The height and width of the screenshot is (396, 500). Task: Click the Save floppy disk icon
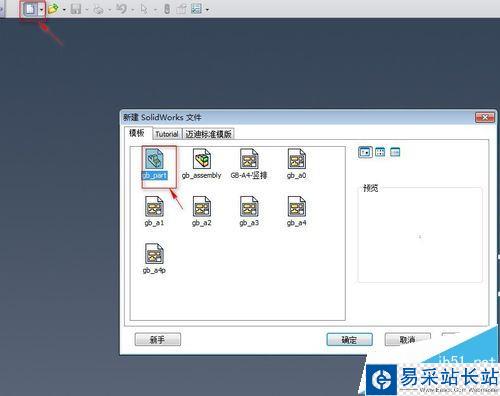76,9
